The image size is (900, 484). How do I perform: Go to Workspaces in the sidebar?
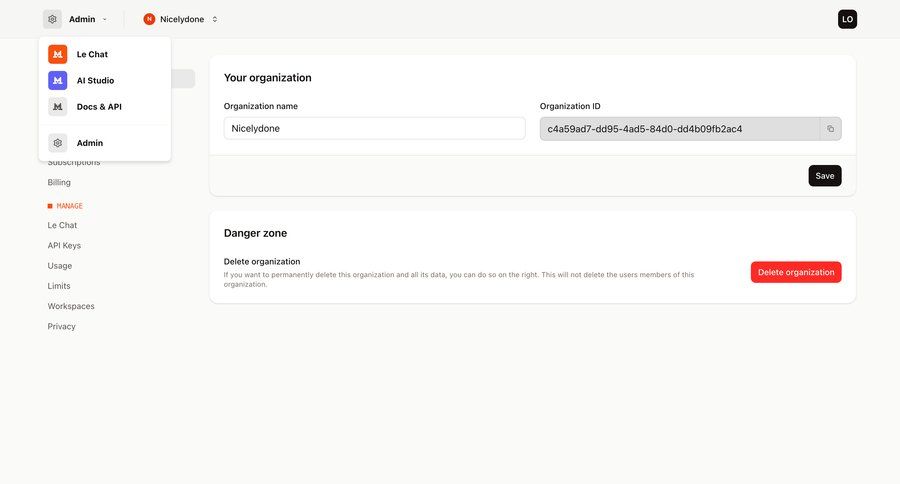(71, 306)
